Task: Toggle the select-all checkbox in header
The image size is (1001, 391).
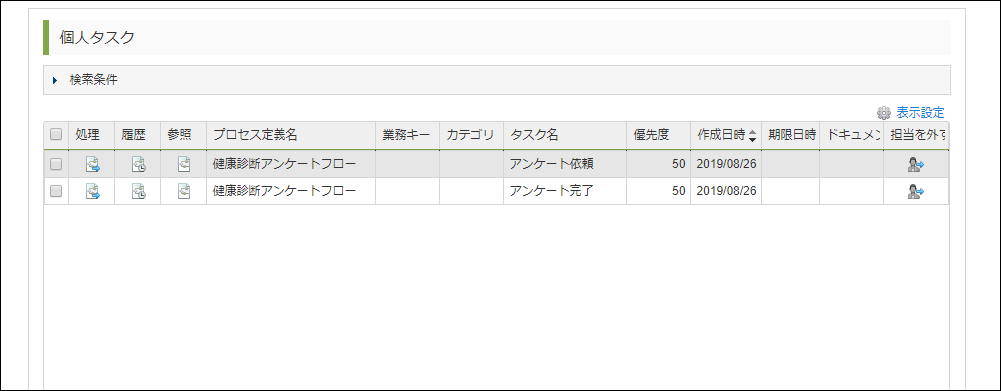Action: (56, 134)
